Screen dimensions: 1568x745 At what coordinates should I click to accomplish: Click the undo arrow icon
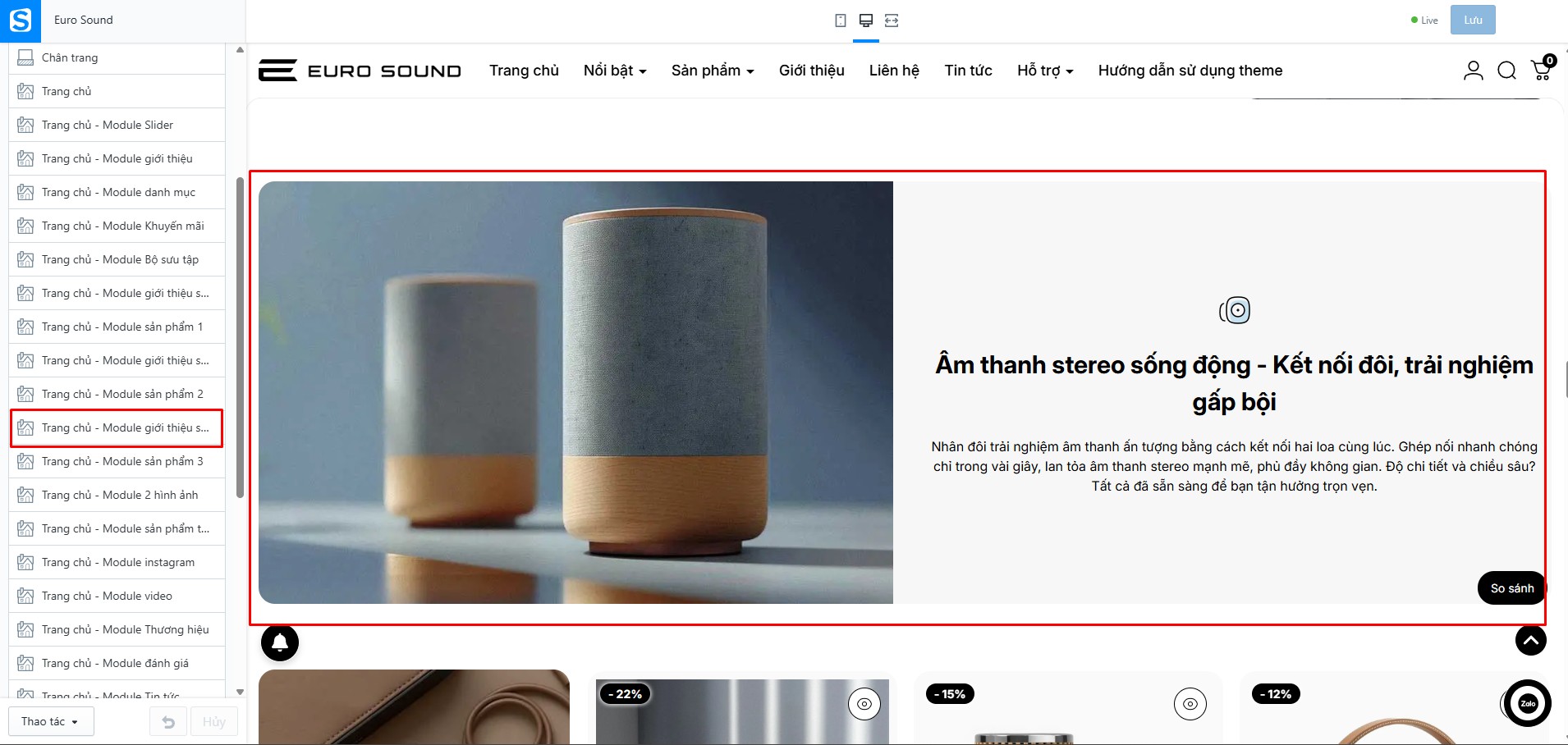(169, 722)
